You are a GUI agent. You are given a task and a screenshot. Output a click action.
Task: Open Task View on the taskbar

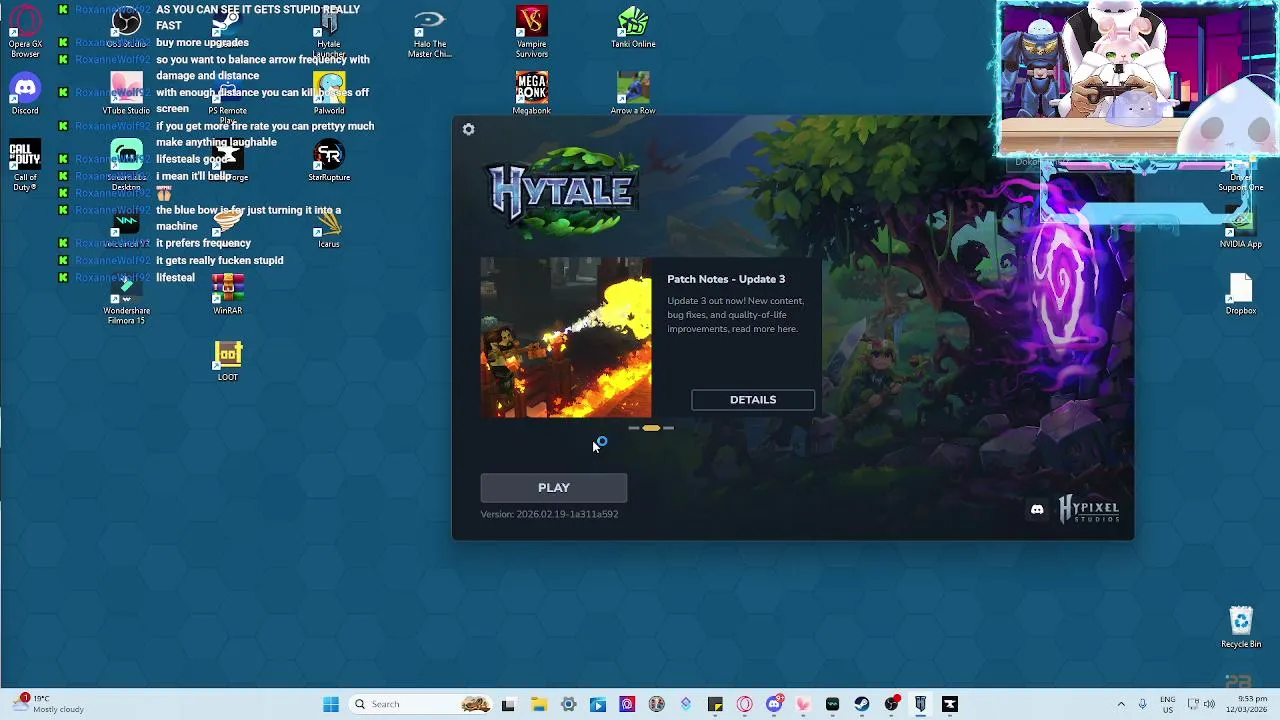click(508, 704)
